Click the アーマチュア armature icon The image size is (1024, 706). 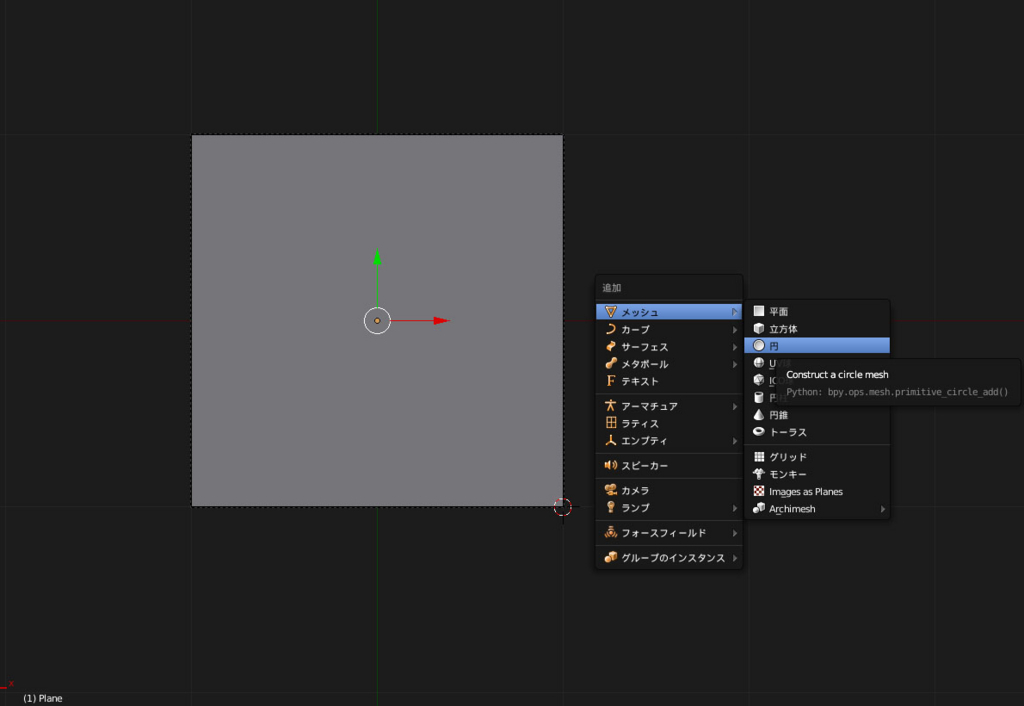coord(611,406)
